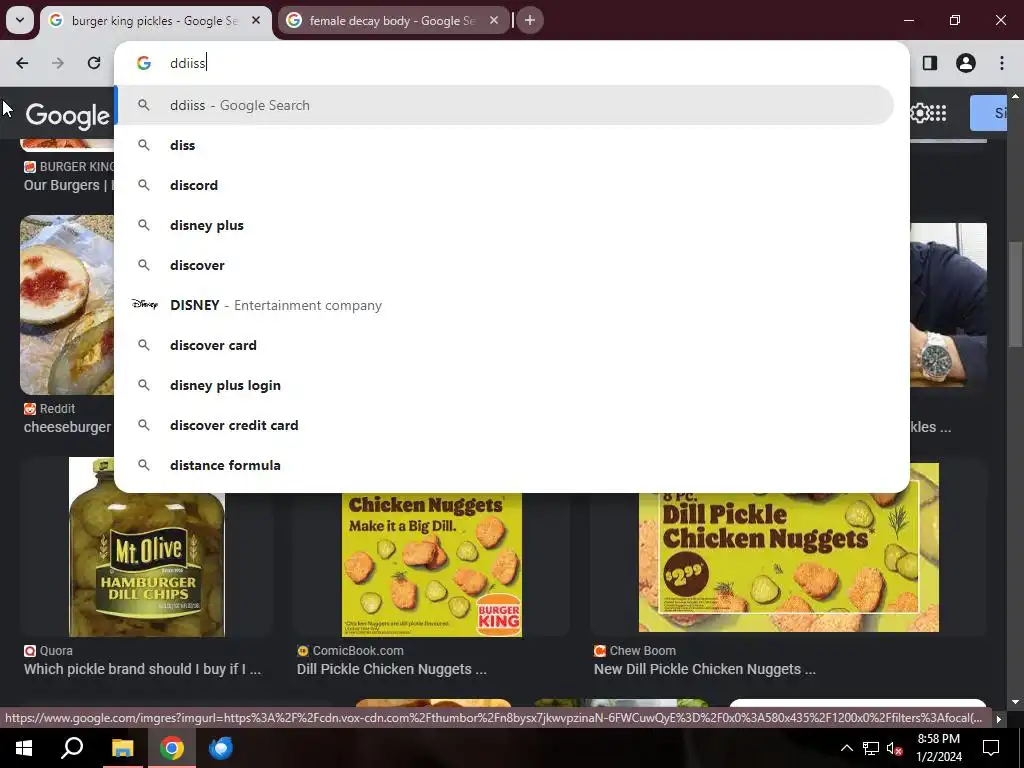Open 'Which pickle brand should I buy' Quora link
Viewport: 1024px width, 768px height.
(142, 669)
